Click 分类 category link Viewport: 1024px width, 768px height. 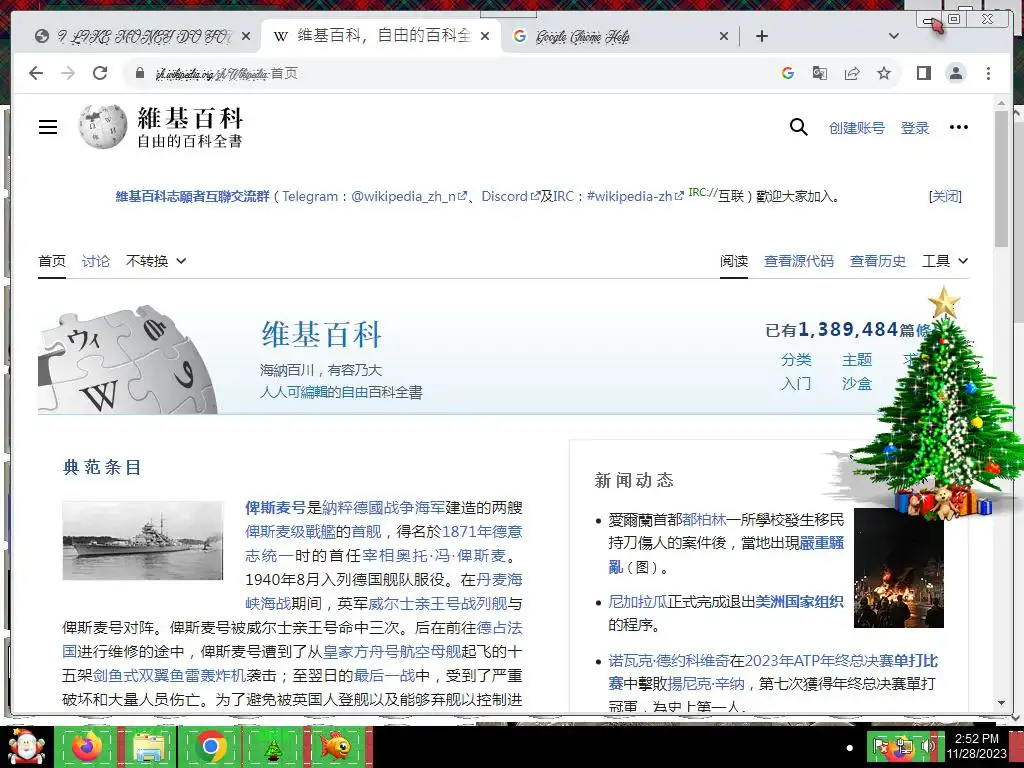(x=796, y=360)
